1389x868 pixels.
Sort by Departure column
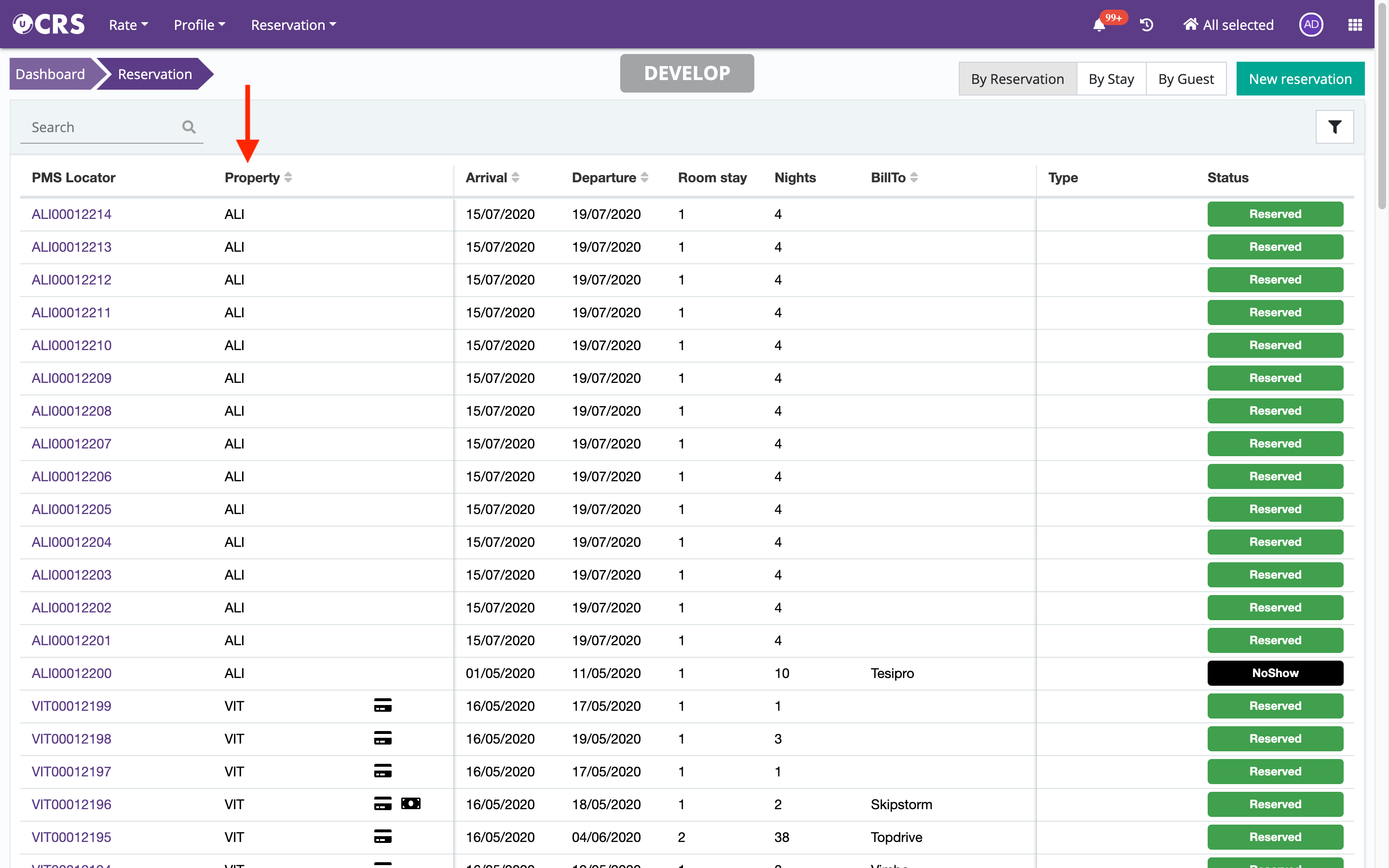tap(644, 177)
